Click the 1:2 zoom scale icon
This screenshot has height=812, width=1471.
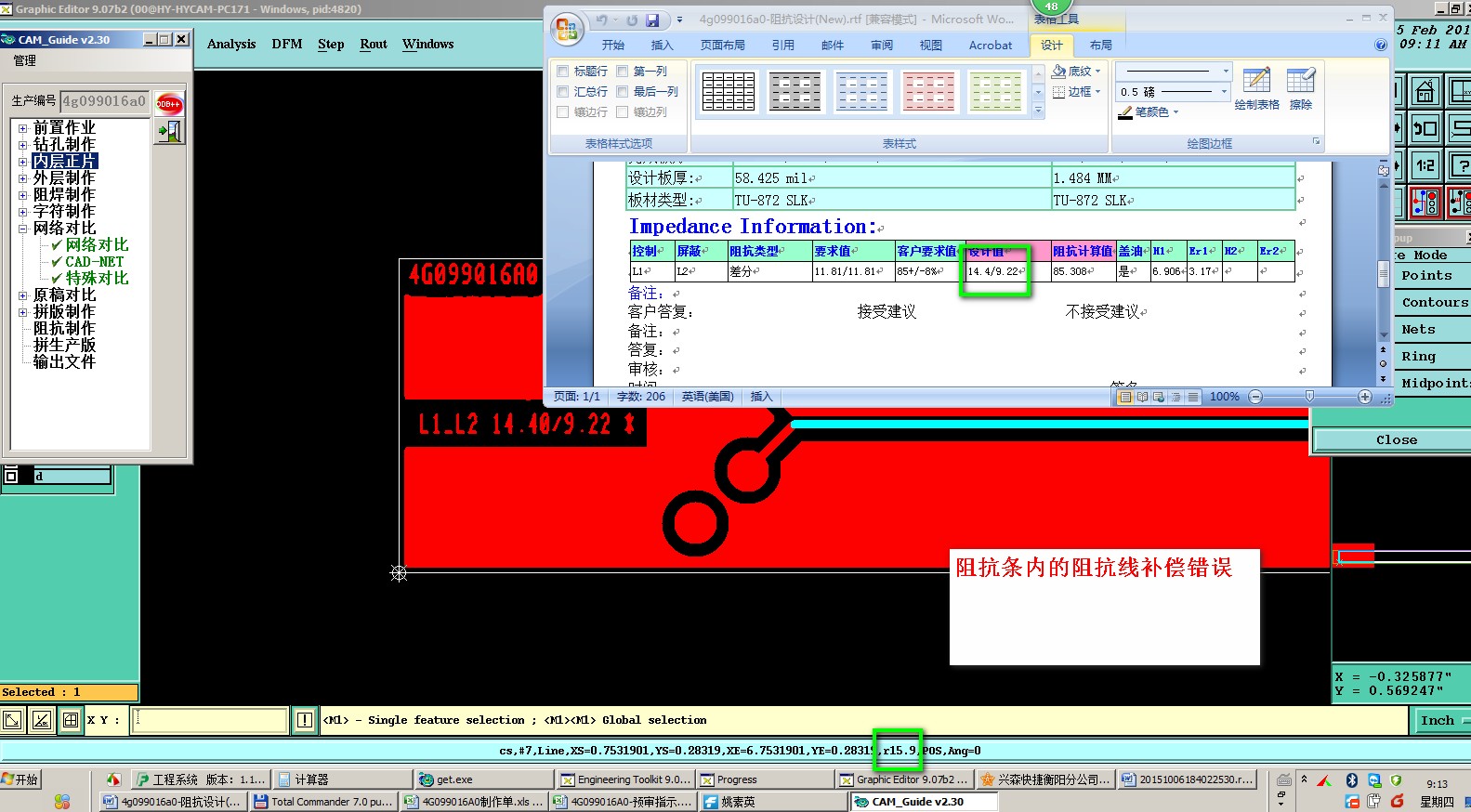1425,165
